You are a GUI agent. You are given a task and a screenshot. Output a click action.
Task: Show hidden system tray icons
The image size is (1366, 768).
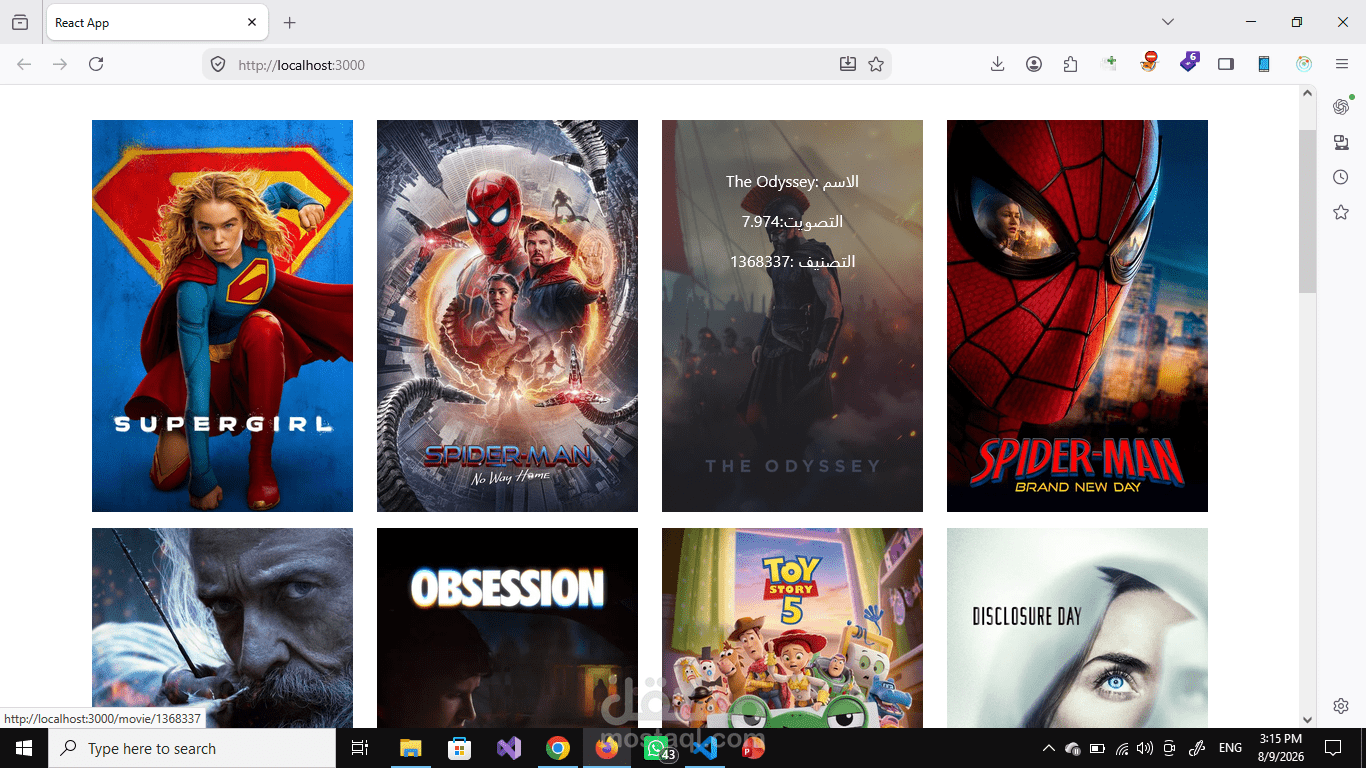tap(1048, 748)
